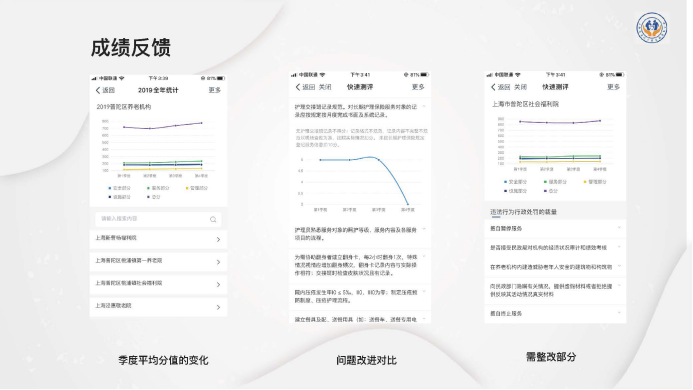Tap the search magnifier icon in search box

pos(213,219)
